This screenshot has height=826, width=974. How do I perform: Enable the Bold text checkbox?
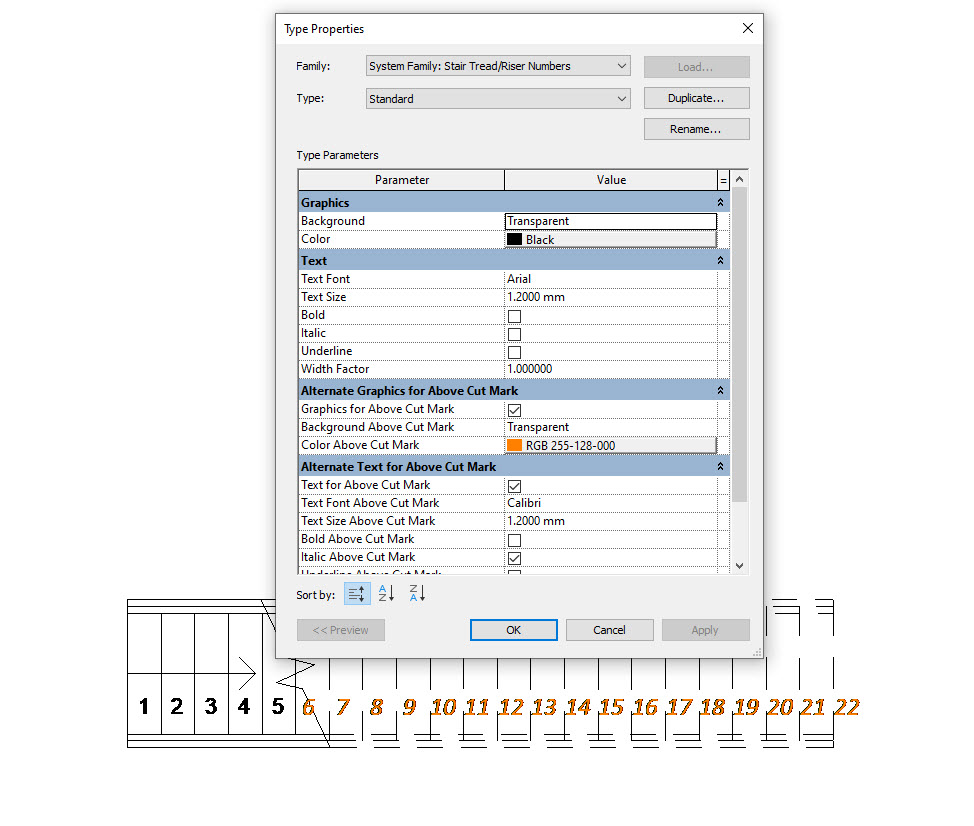click(x=514, y=315)
